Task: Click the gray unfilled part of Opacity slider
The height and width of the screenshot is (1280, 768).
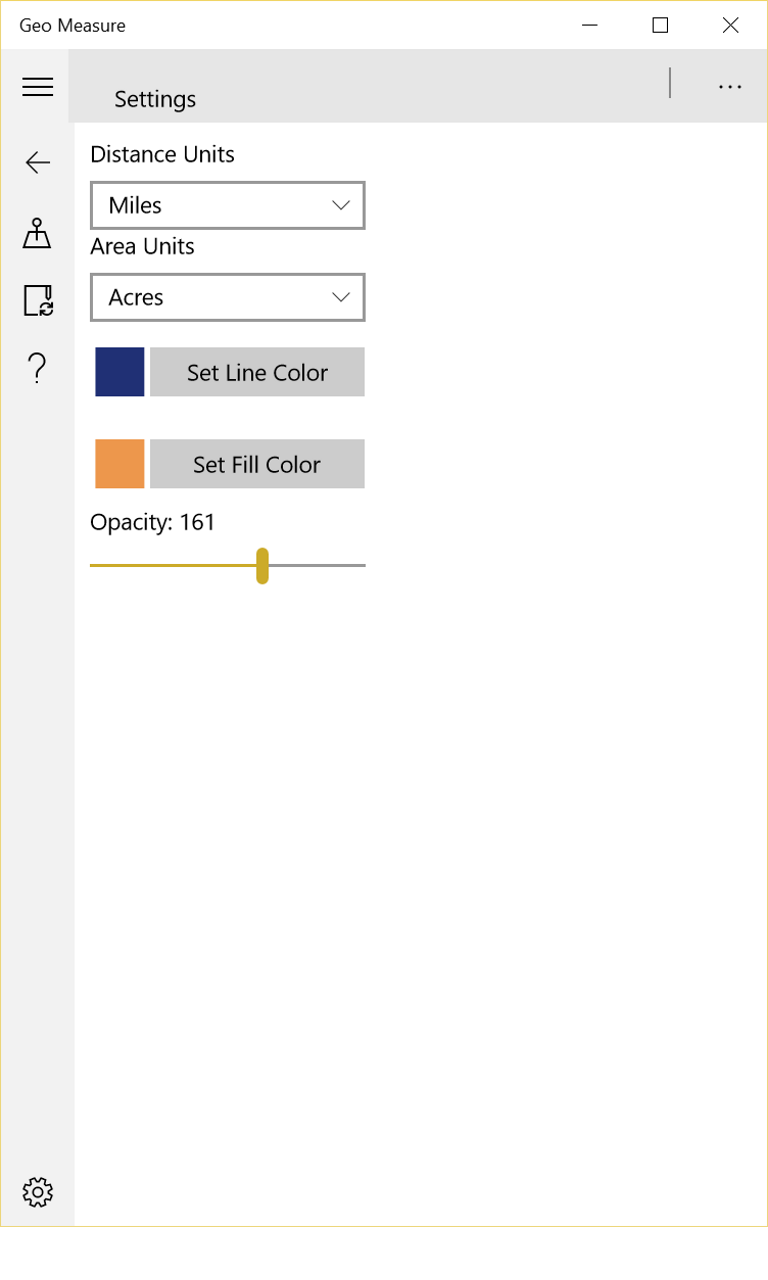Action: pos(318,565)
